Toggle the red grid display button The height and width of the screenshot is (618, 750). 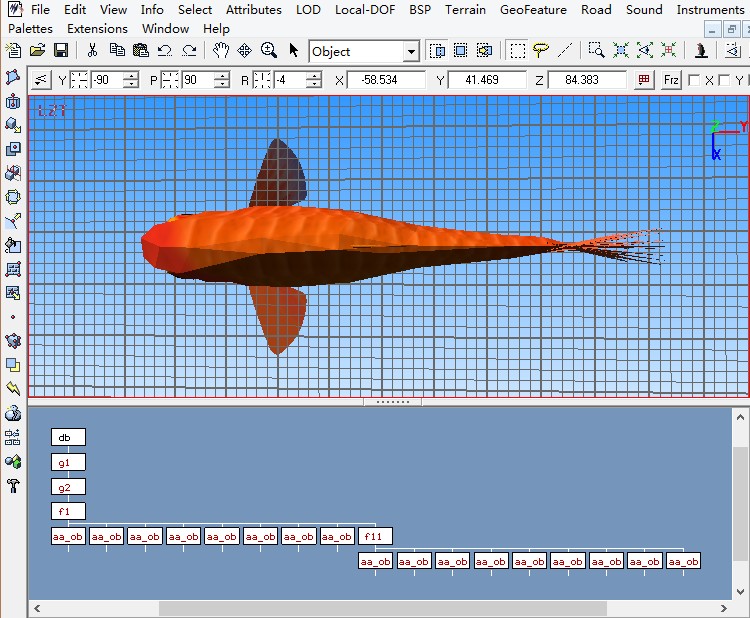[644, 80]
